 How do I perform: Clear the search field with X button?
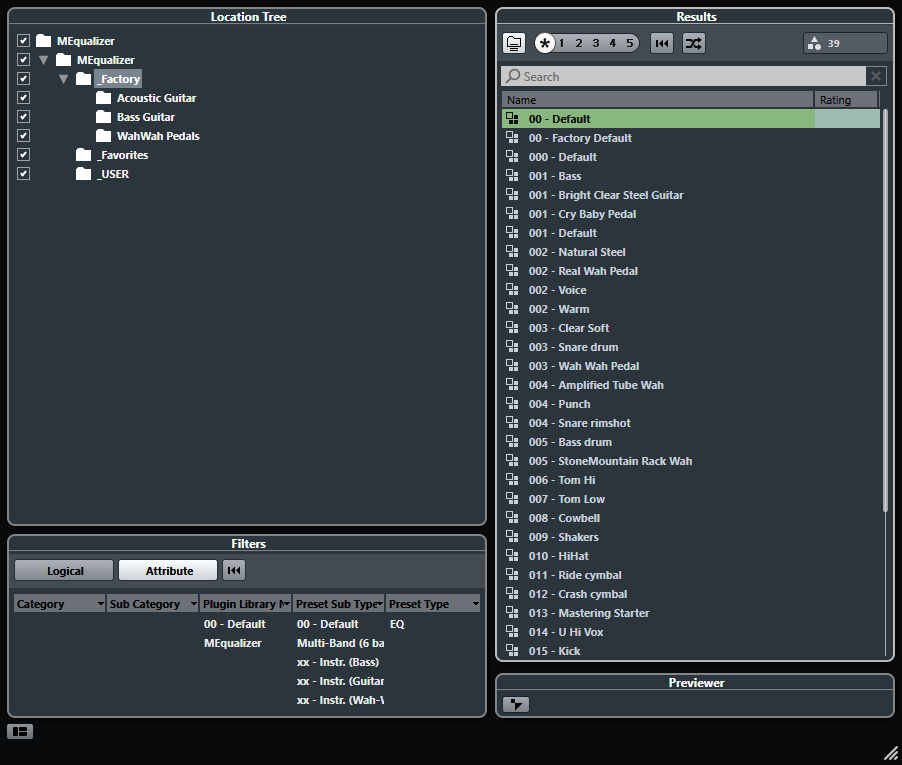[x=876, y=76]
